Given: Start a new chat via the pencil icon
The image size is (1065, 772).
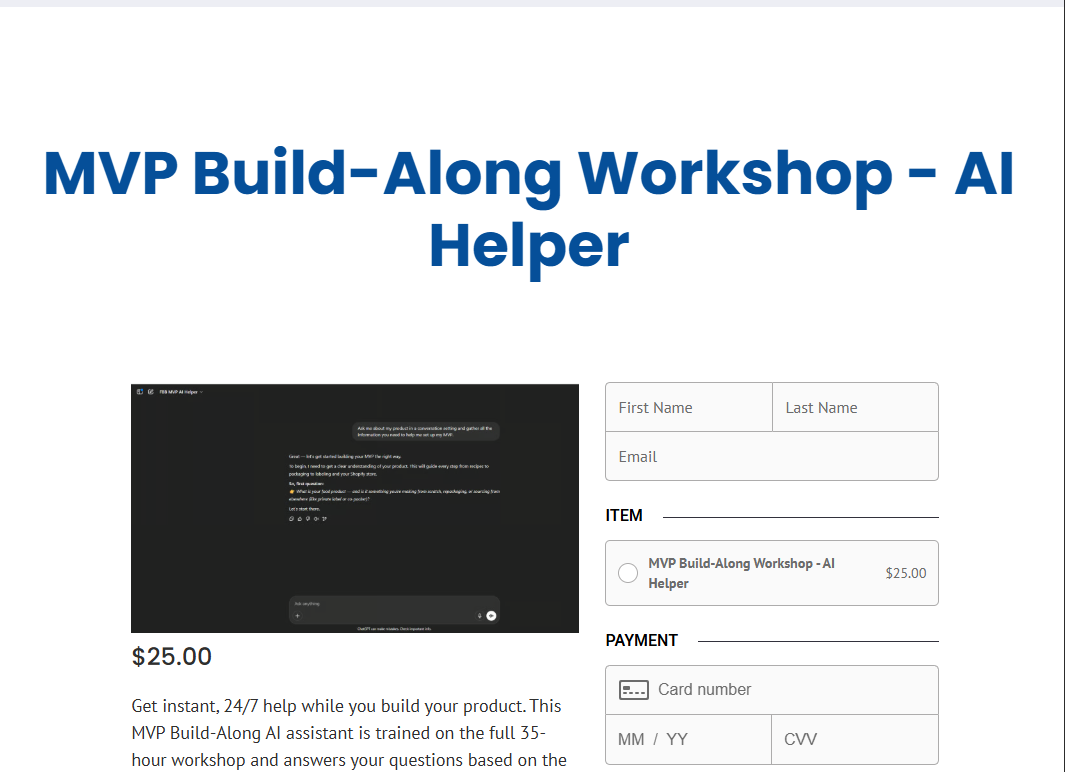Looking at the screenshot, I should point(150,391).
